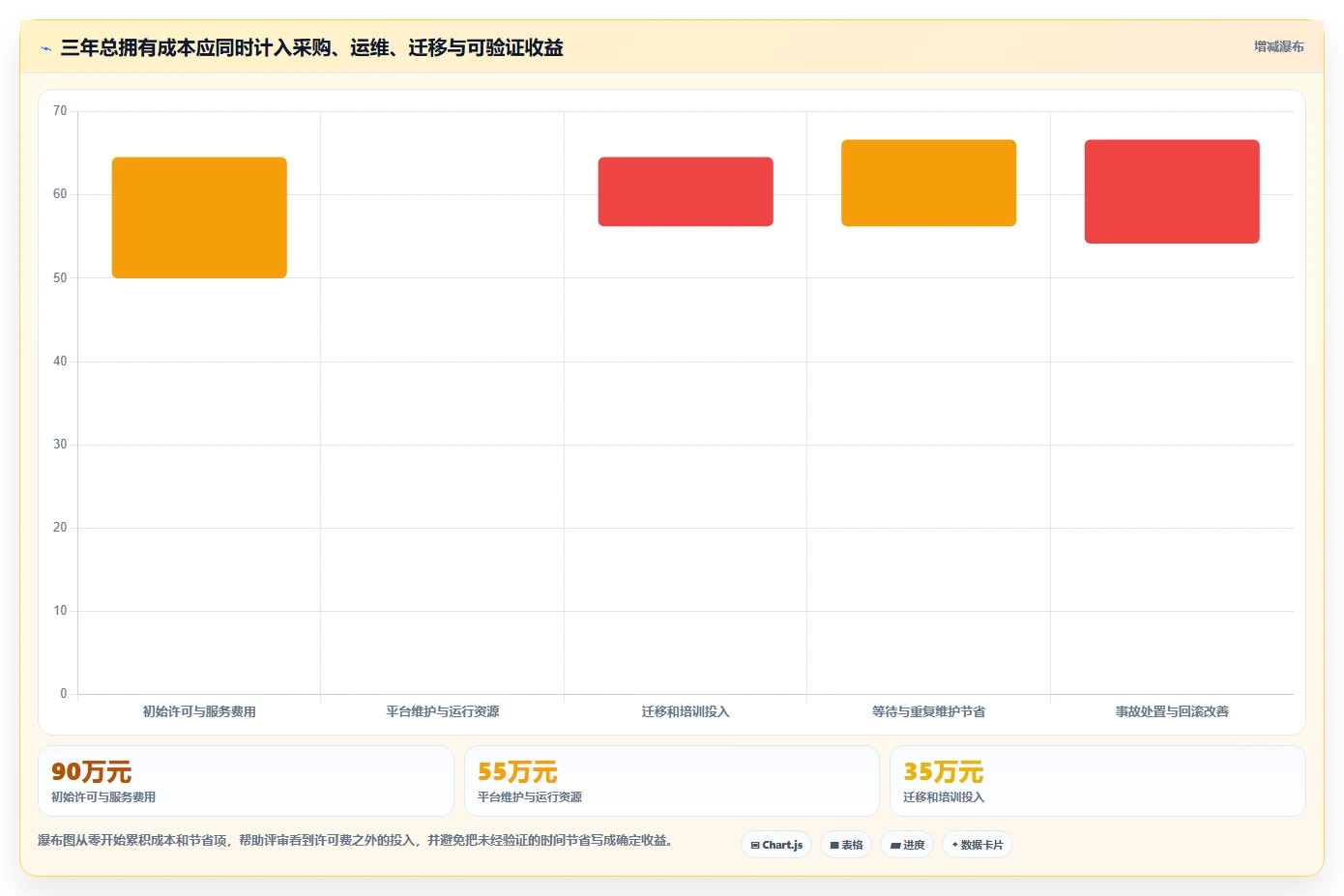Select the 表格 chip
This screenshot has width=1344, height=896.
click(x=846, y=845)
